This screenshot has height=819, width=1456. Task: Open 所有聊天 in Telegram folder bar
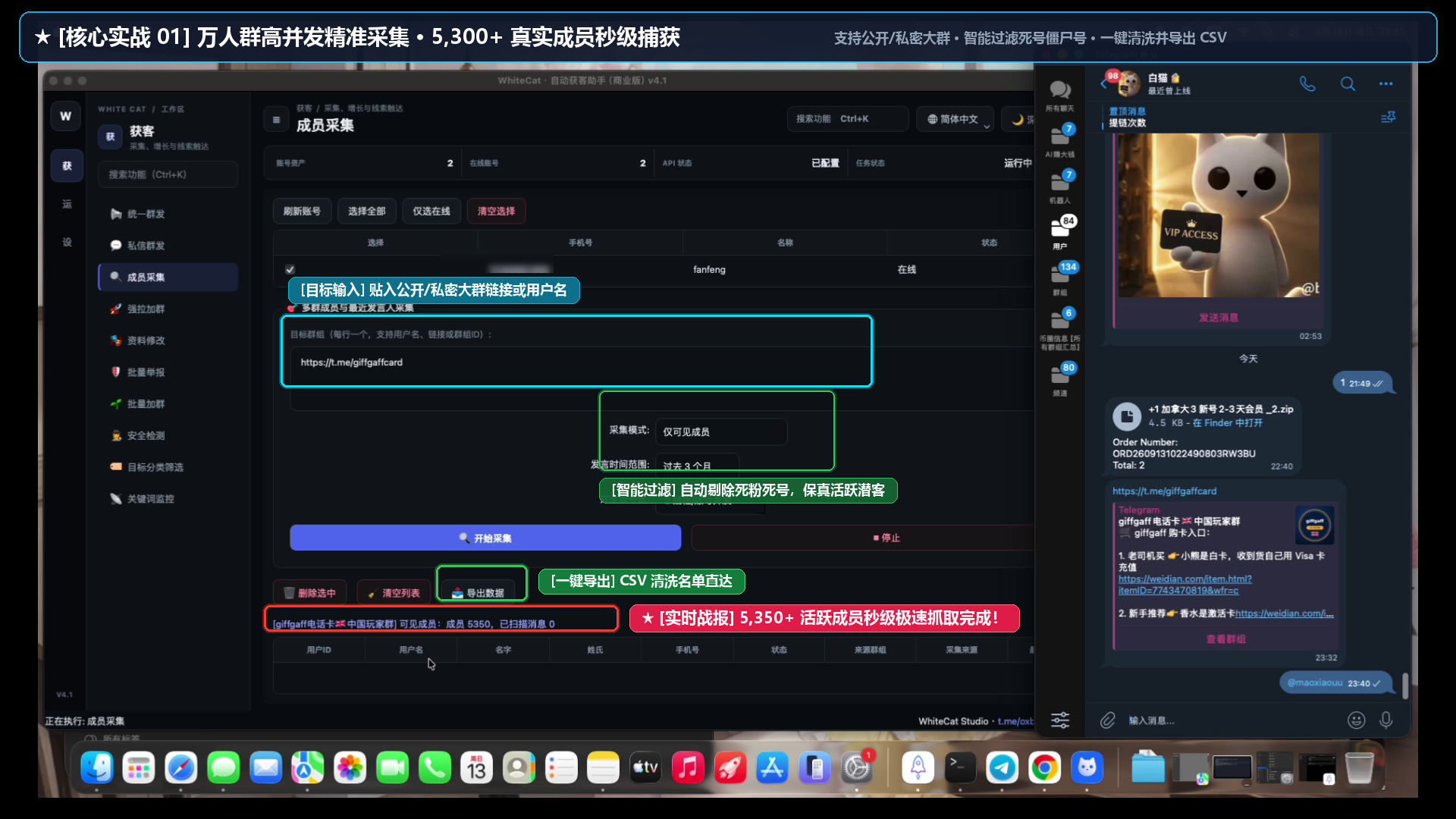(x=1059, y=96)
